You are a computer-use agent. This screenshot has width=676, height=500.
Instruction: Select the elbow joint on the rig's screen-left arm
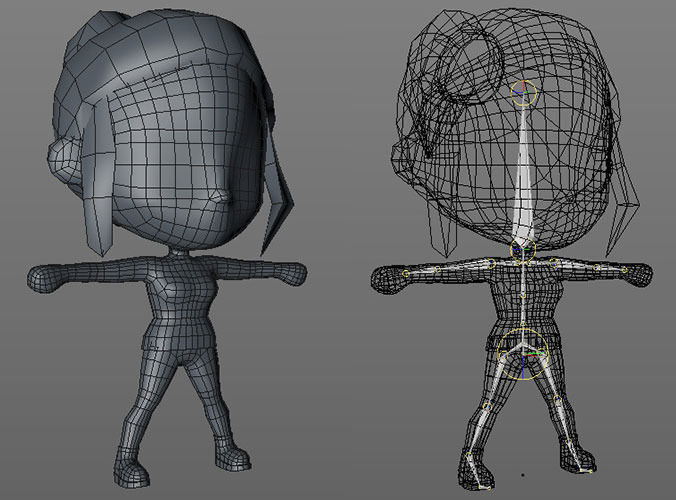point(438,270)
